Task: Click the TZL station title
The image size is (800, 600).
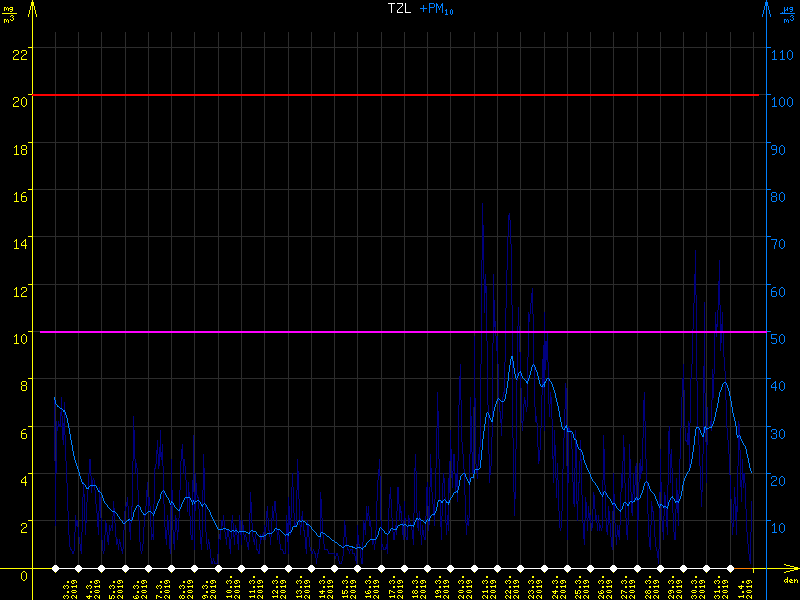Action: pos(401,9)
